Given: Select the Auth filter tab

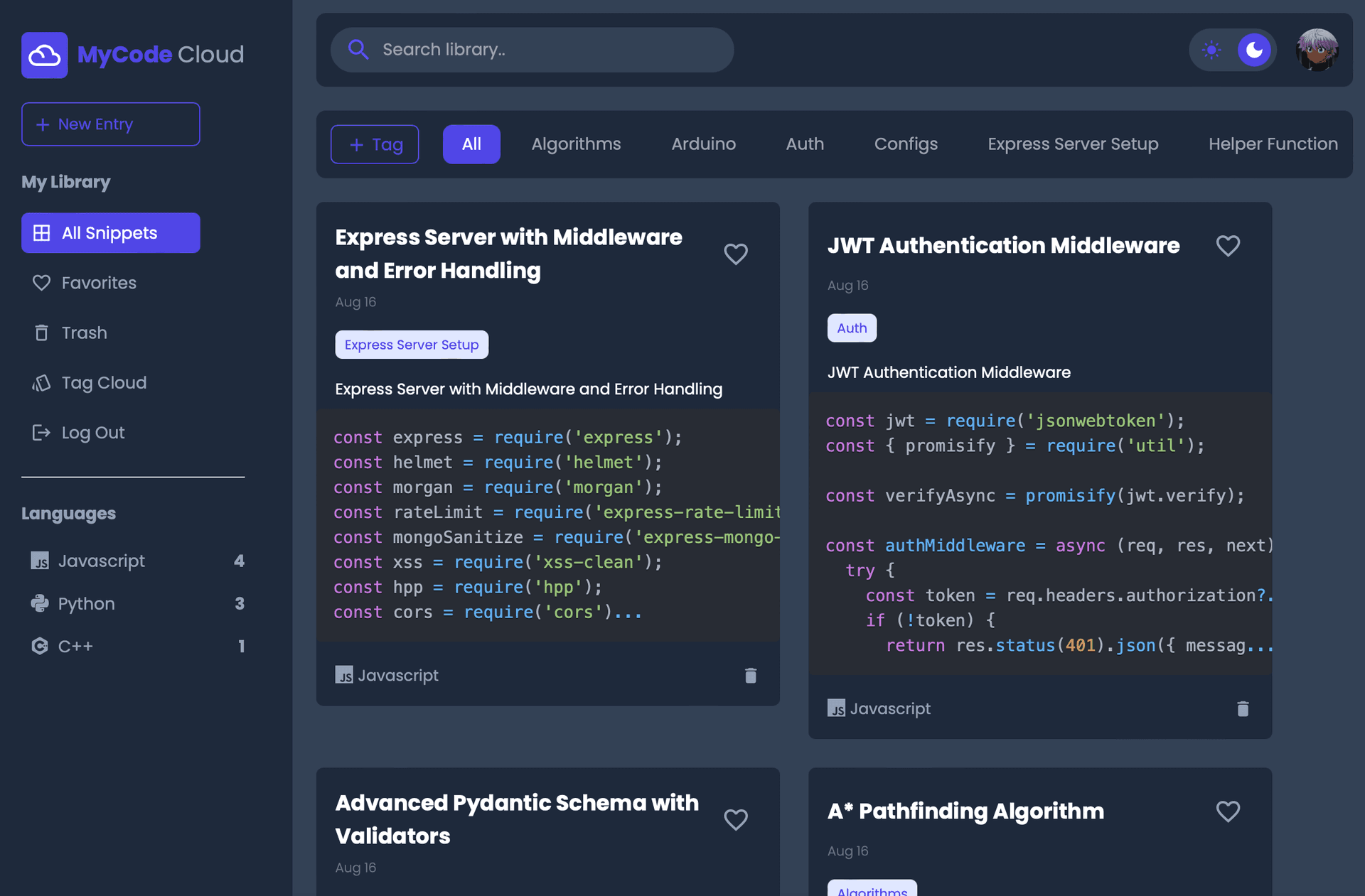Looking at the screenshot, I should pos(804,144).
